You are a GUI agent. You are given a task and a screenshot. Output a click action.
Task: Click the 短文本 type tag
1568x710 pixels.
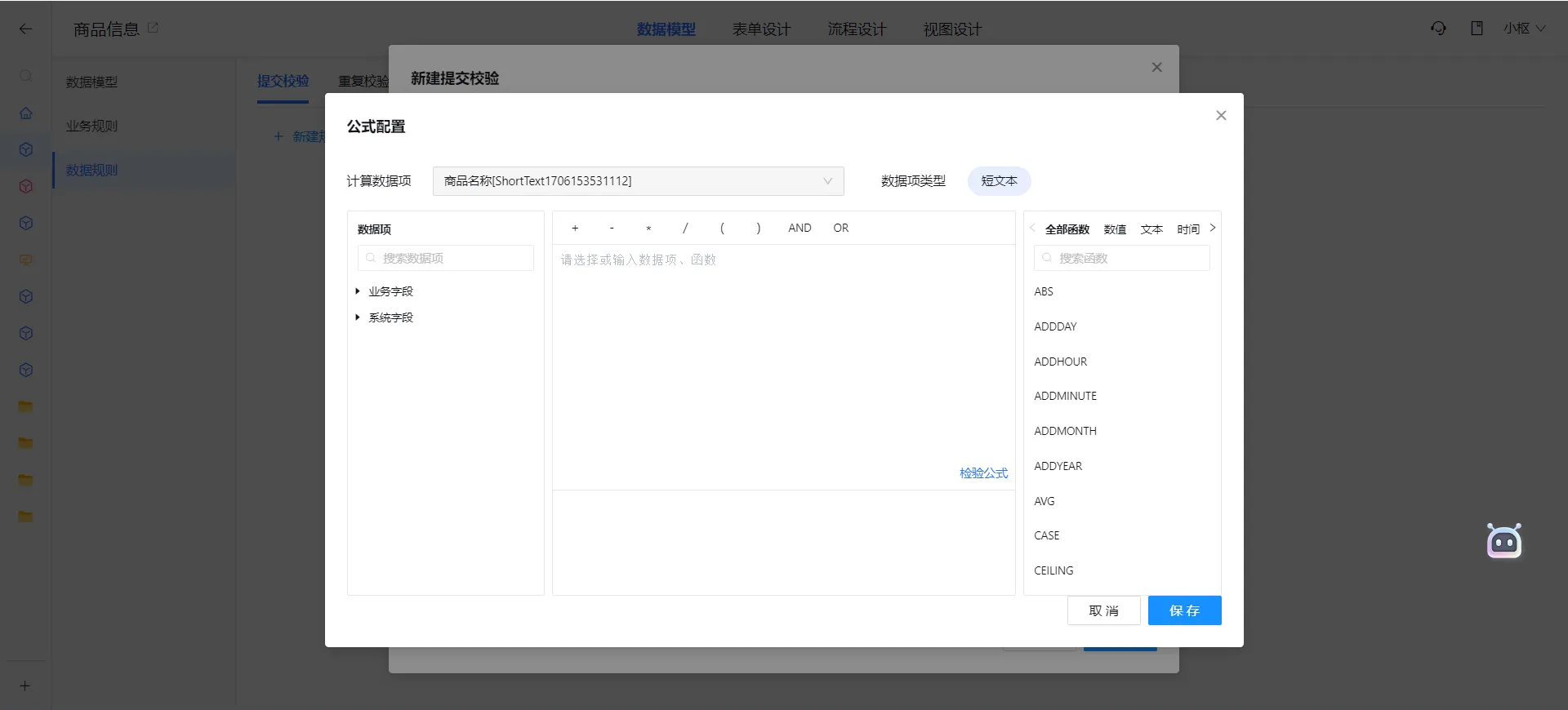999,181
